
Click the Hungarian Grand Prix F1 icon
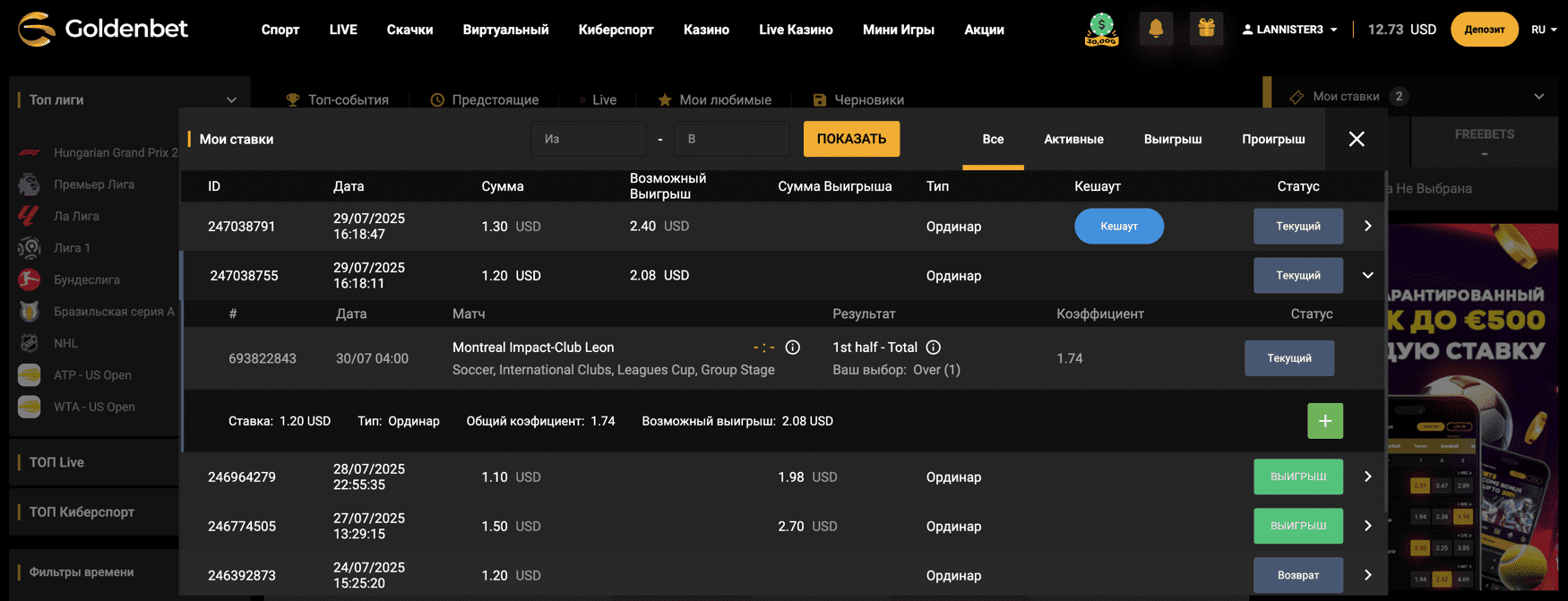[x=30, y=153]
